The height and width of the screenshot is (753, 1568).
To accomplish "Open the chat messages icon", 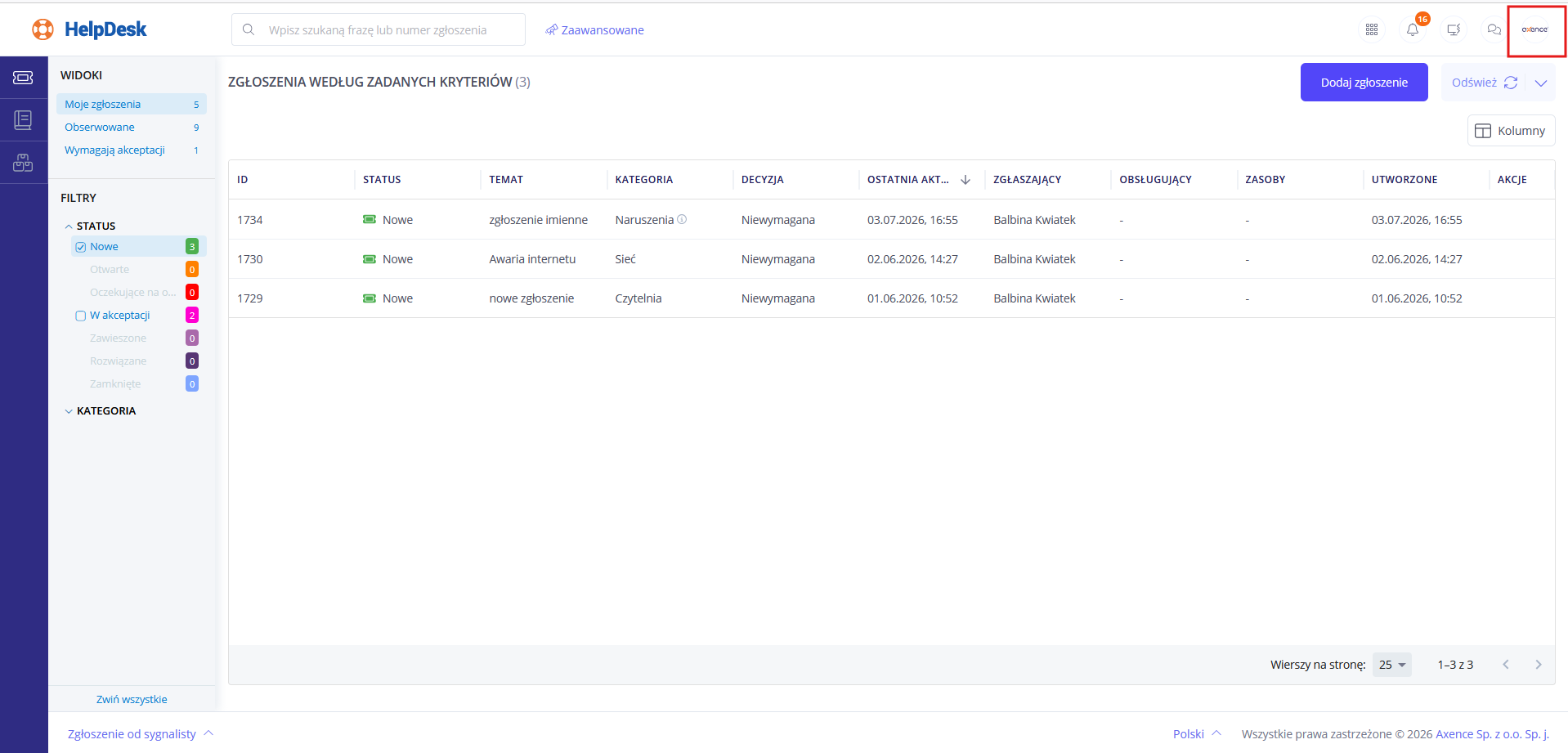I will pyautogui.click(x=1494, y=29).
